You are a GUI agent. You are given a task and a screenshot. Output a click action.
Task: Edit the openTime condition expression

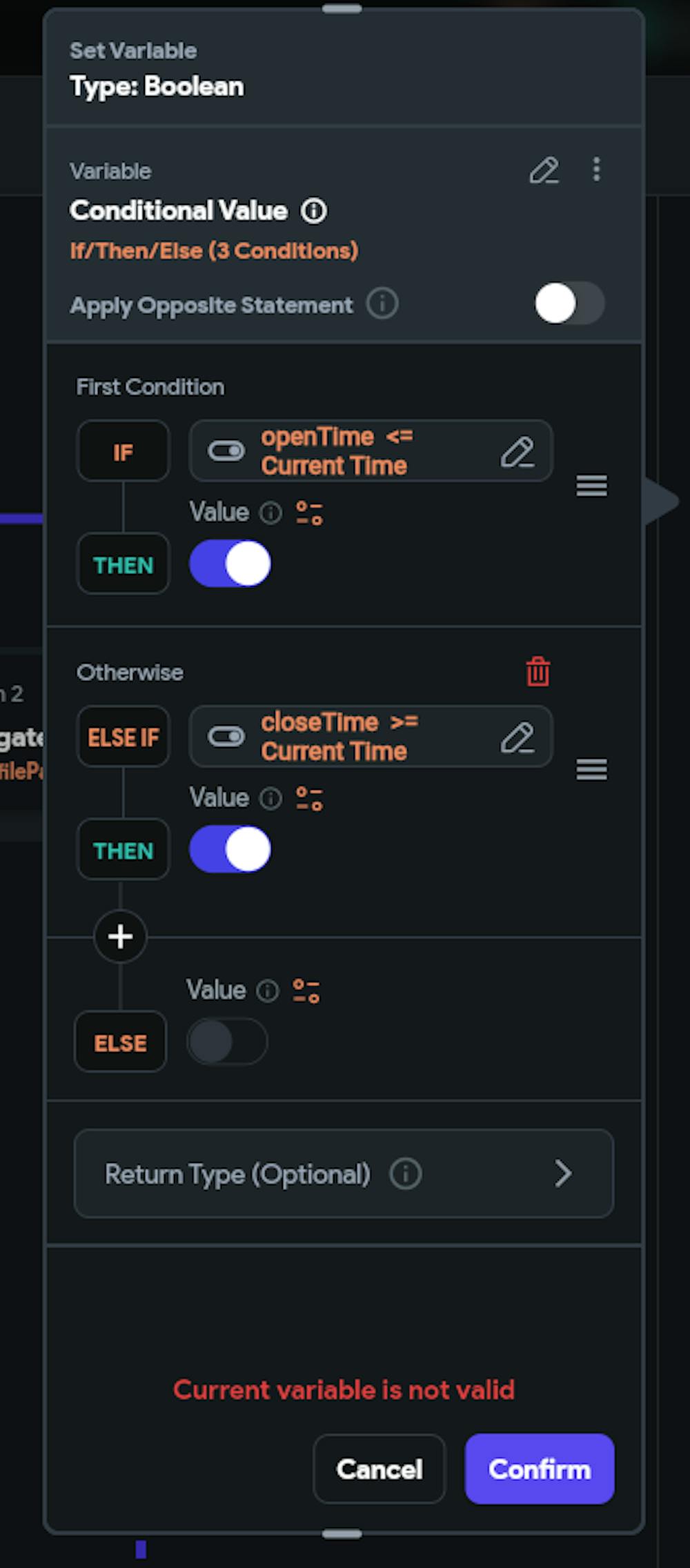(x=520, y=452)
